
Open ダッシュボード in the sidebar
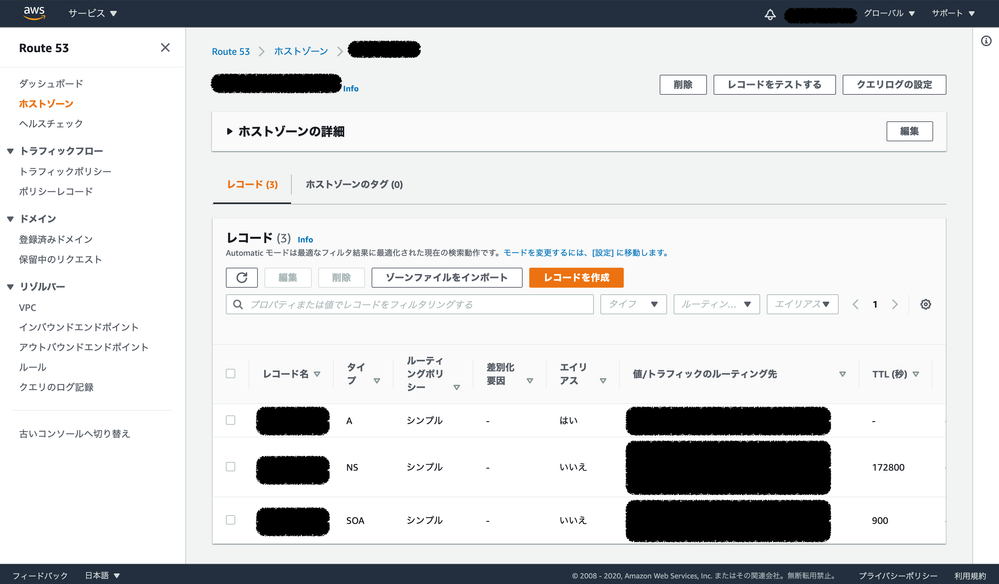pos(51,84)
